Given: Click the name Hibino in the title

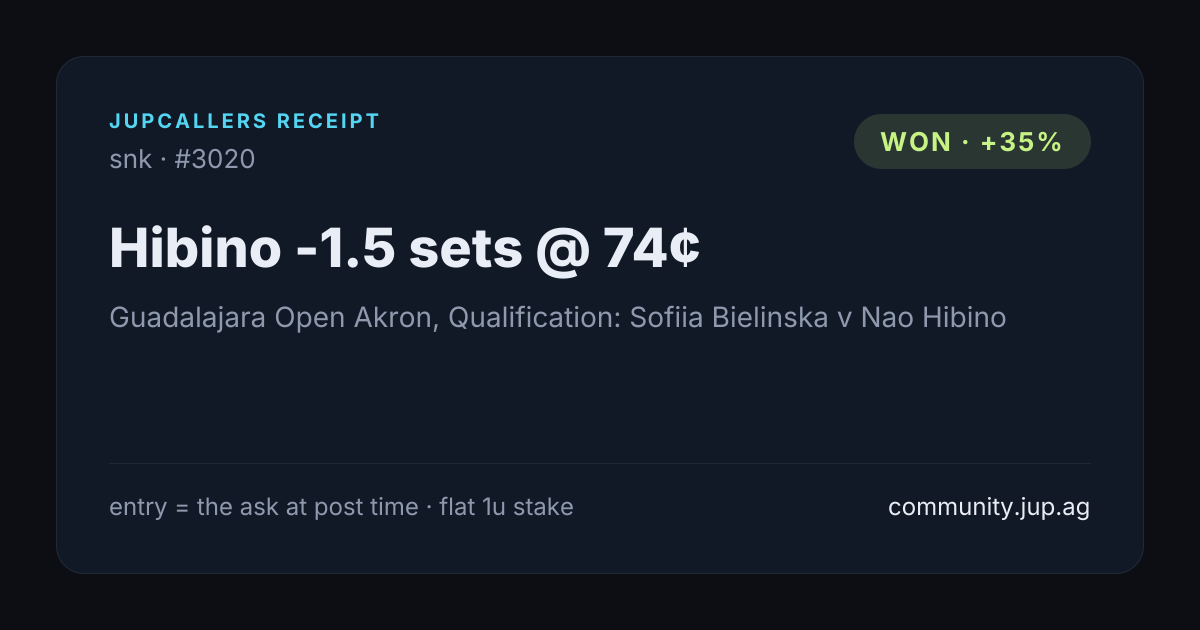Looking at the screenshot, I should pos(195,248).
